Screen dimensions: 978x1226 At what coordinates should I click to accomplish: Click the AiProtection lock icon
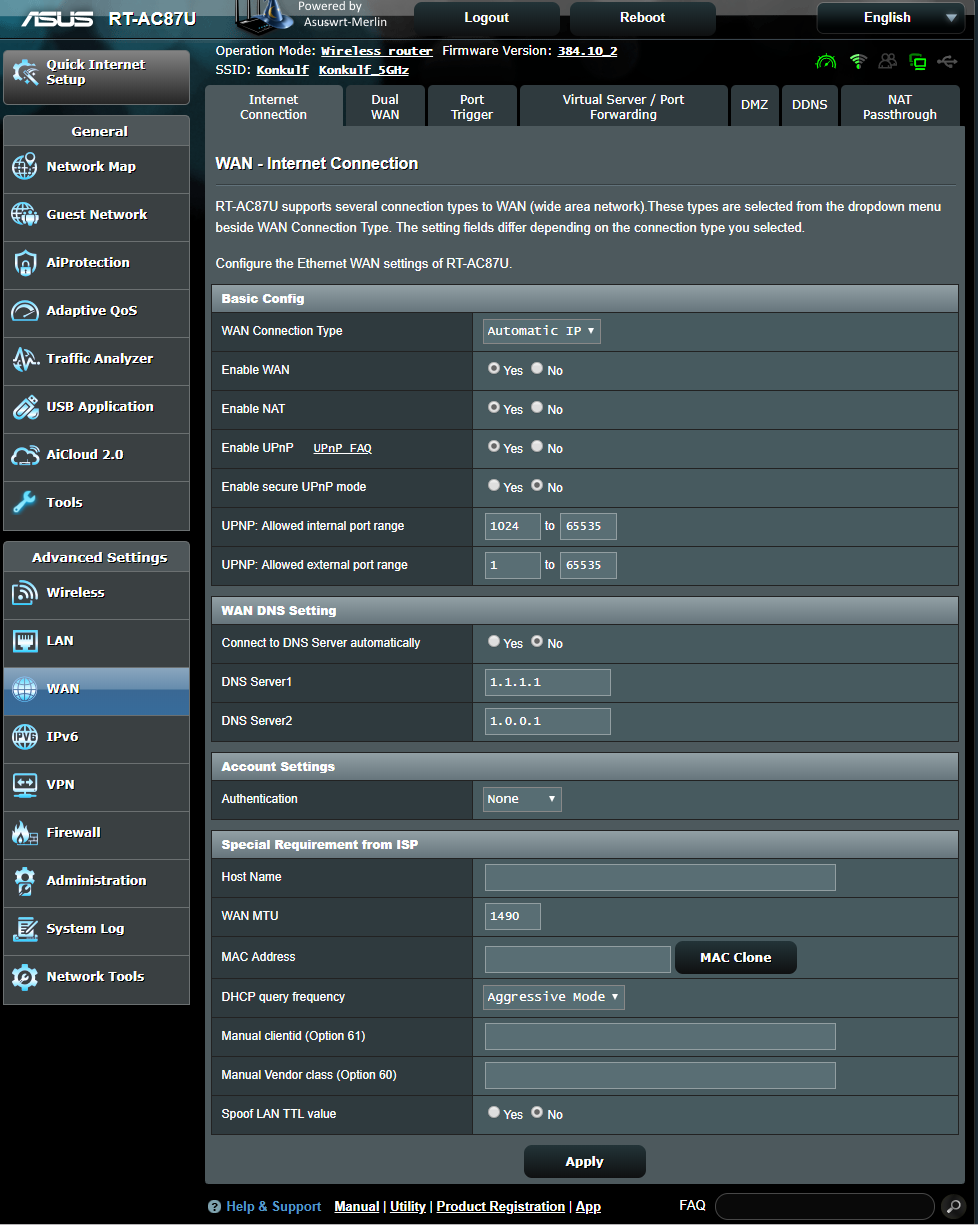tap(25, 263)
